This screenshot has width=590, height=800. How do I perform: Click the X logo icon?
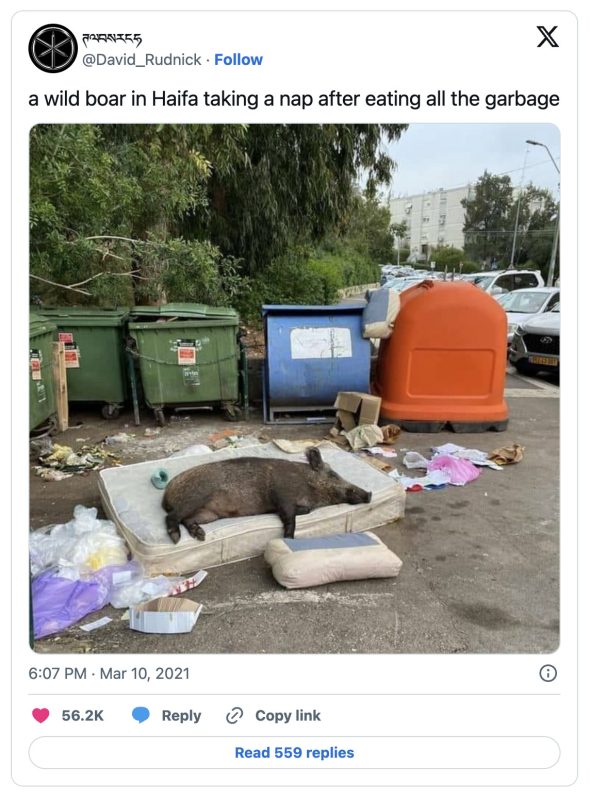point(548,37)
